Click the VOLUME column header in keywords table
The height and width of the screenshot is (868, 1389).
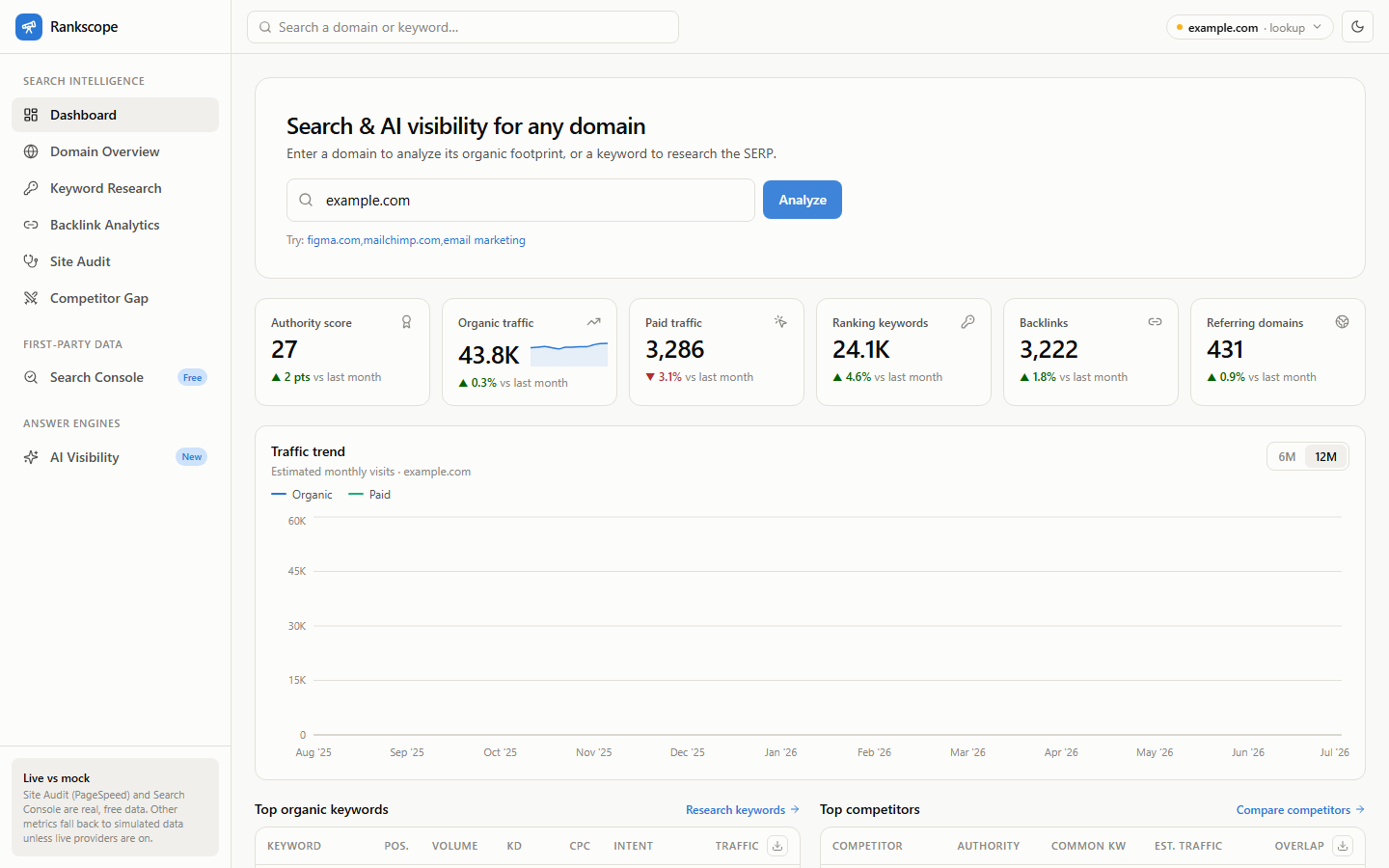pos(455,846)
